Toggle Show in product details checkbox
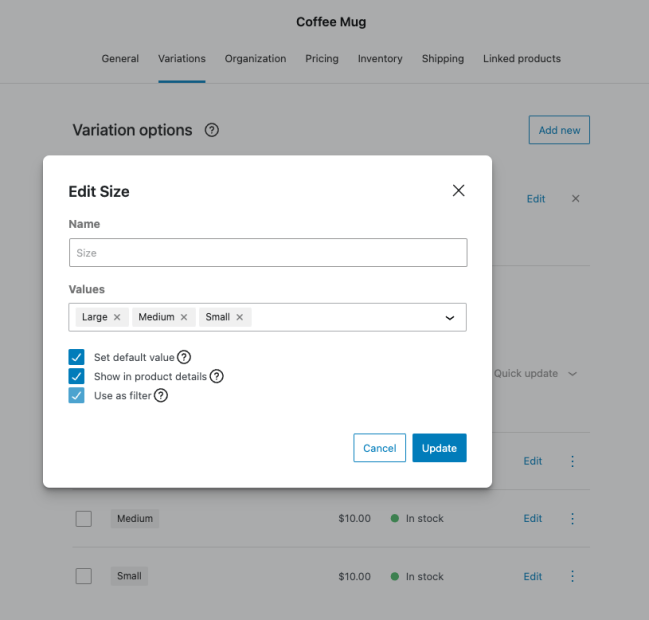Viewport: 649px width, 620px height. pos(76,377)
